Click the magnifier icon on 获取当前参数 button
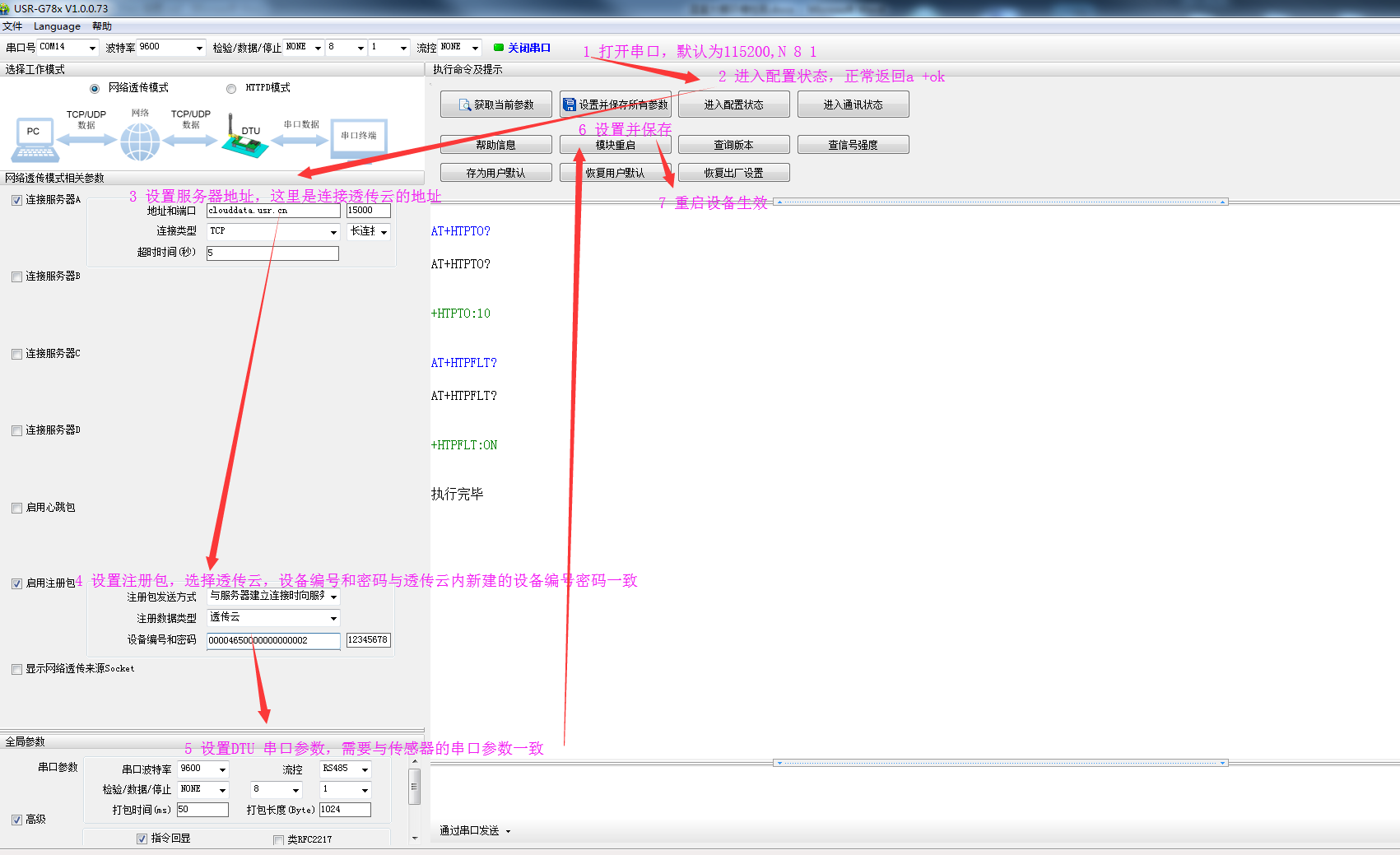The width and height of the screenshot is (1400, 855). (465, 105)
